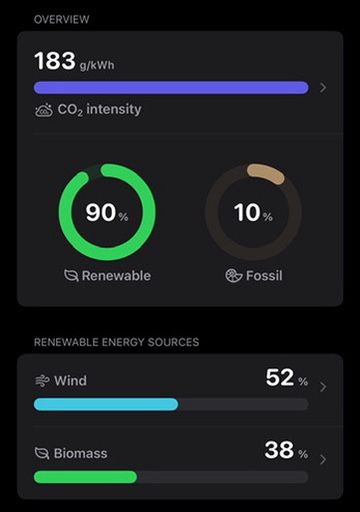
Task: Expand Biomass details via its chevron
Action: click(323, 460)
